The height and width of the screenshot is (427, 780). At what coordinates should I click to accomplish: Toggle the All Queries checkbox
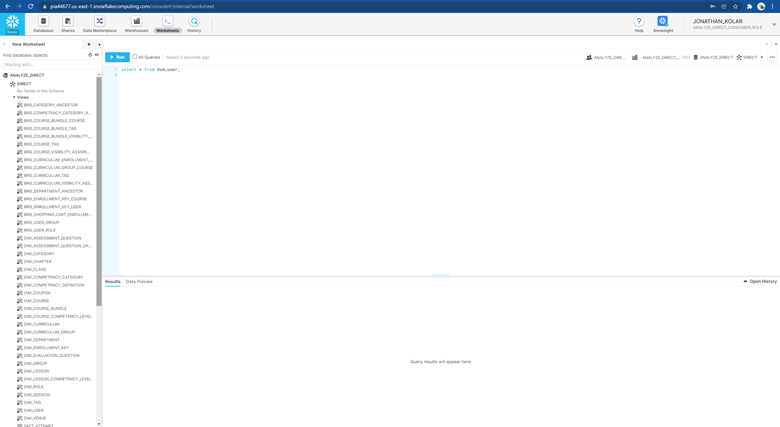(x=134, y=57)
